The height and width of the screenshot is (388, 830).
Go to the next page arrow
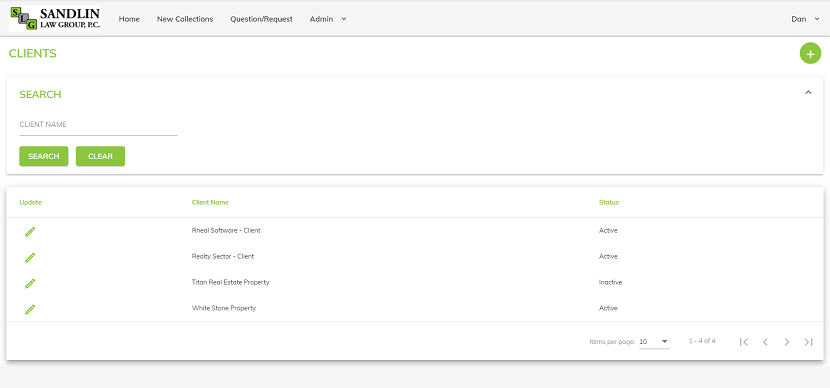click(x=787, y=342)
